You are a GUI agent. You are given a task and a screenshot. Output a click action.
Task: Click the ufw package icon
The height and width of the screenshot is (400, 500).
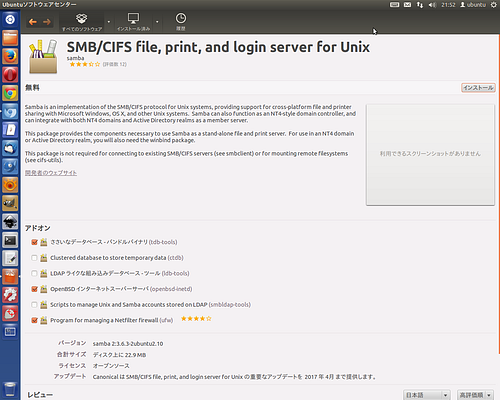(x=44, y=320)
